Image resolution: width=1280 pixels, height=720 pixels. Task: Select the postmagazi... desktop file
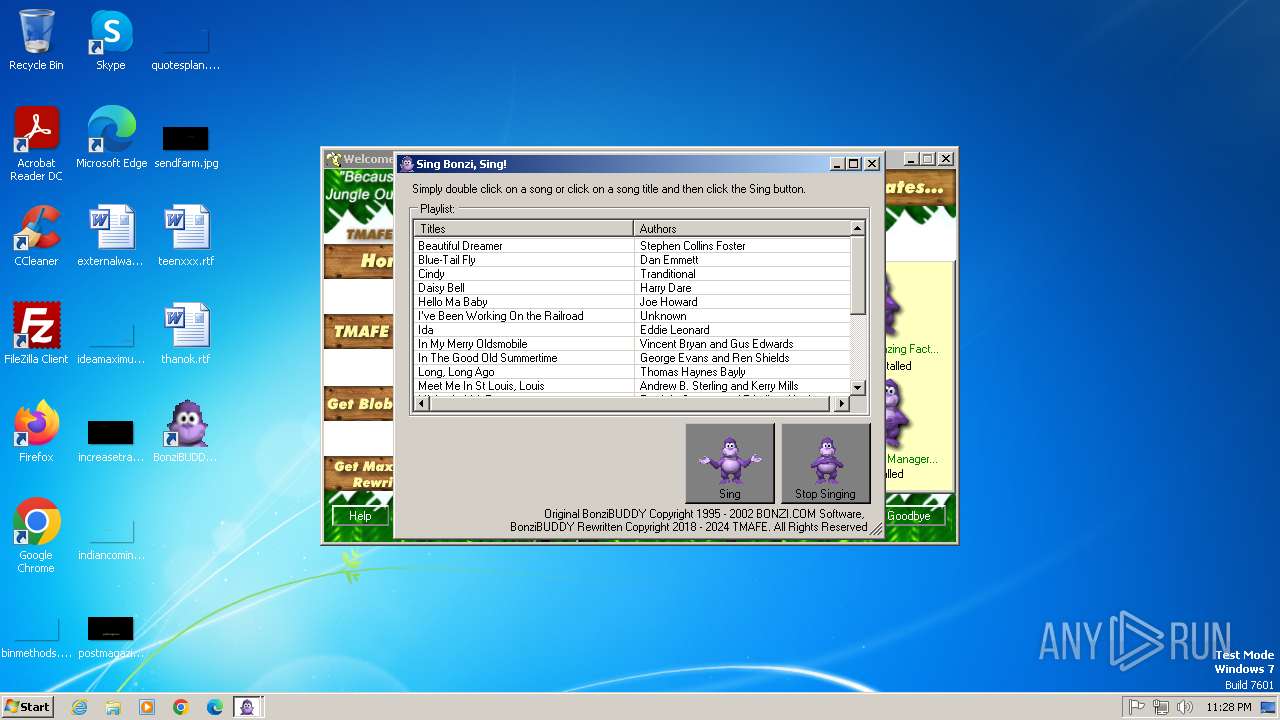pyautogui.click(x=111, y=636)
